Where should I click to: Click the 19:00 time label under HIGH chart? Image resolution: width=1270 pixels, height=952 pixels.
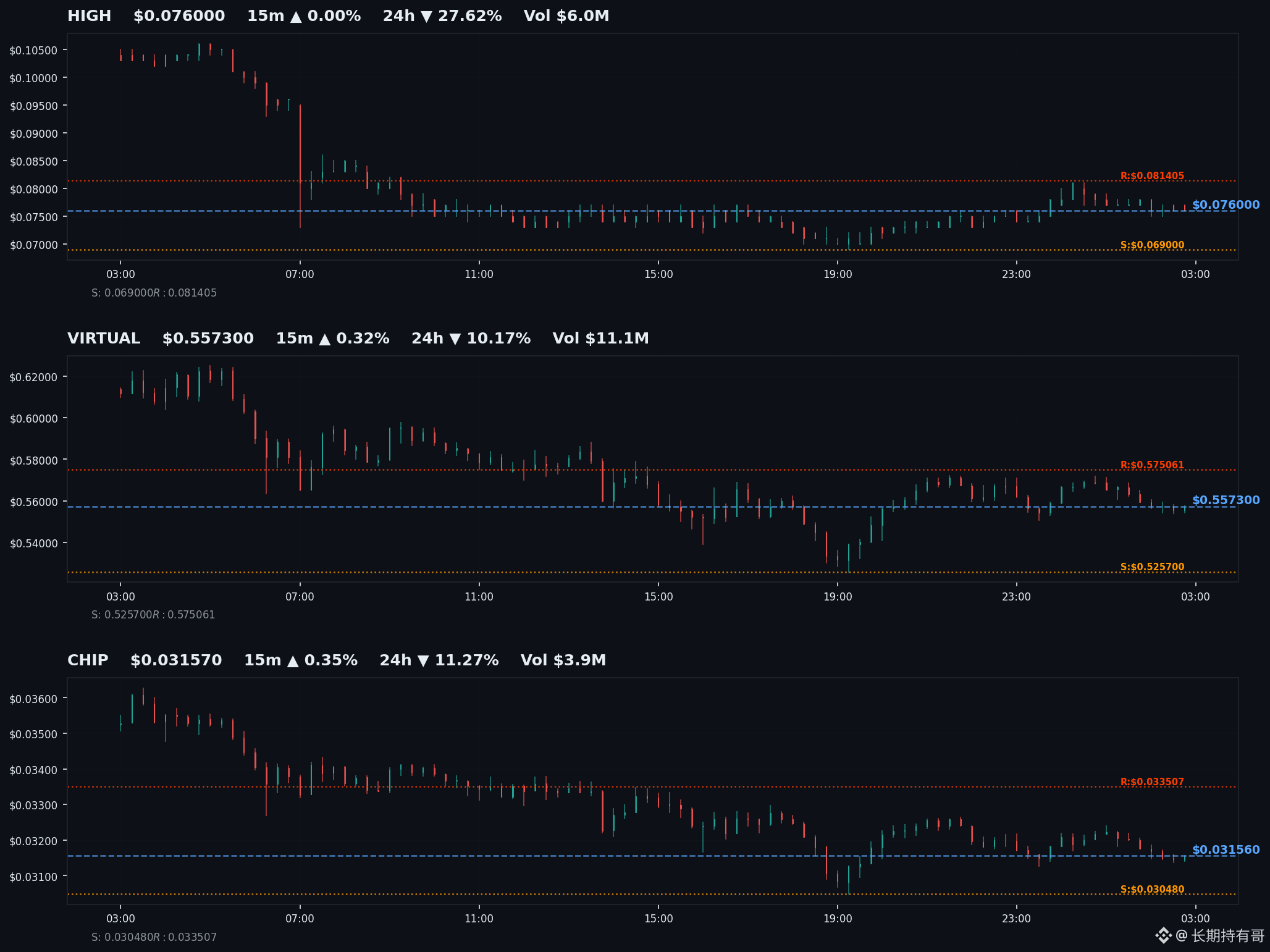(838, 274)
